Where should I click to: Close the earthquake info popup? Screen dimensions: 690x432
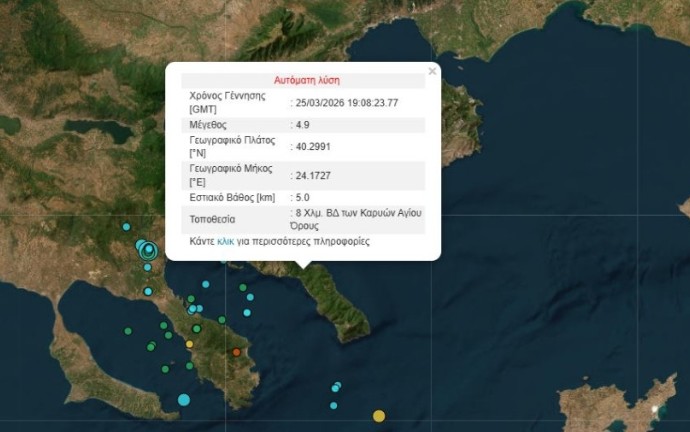pyautogui.click(x=432, y=71)
